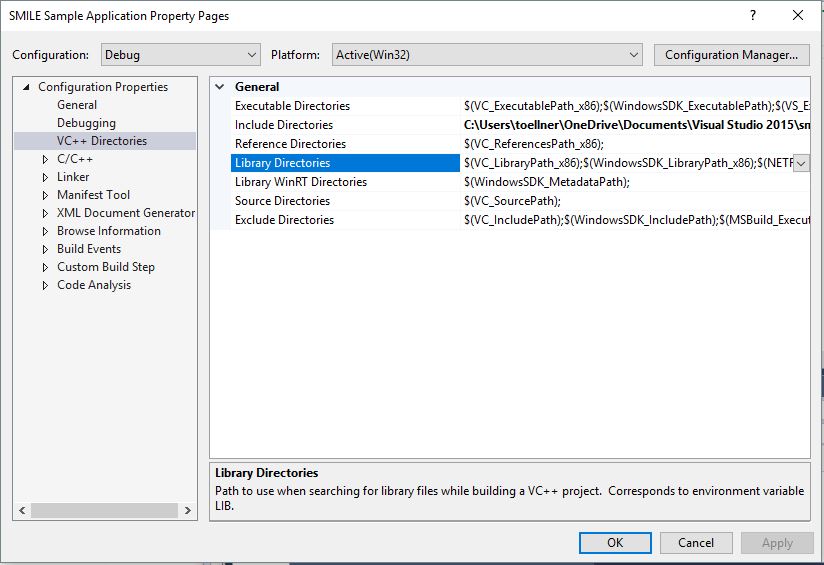824x565 pixels.
Task: Open the Configuration Manager dialog
Action: point(731,55)
